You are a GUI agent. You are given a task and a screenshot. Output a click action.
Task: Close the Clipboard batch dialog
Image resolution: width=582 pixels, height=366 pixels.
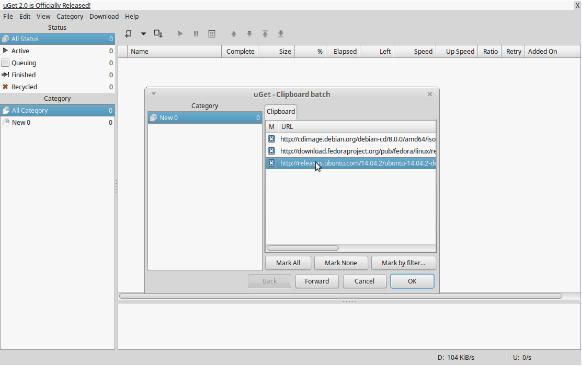(x=429, y=94)
